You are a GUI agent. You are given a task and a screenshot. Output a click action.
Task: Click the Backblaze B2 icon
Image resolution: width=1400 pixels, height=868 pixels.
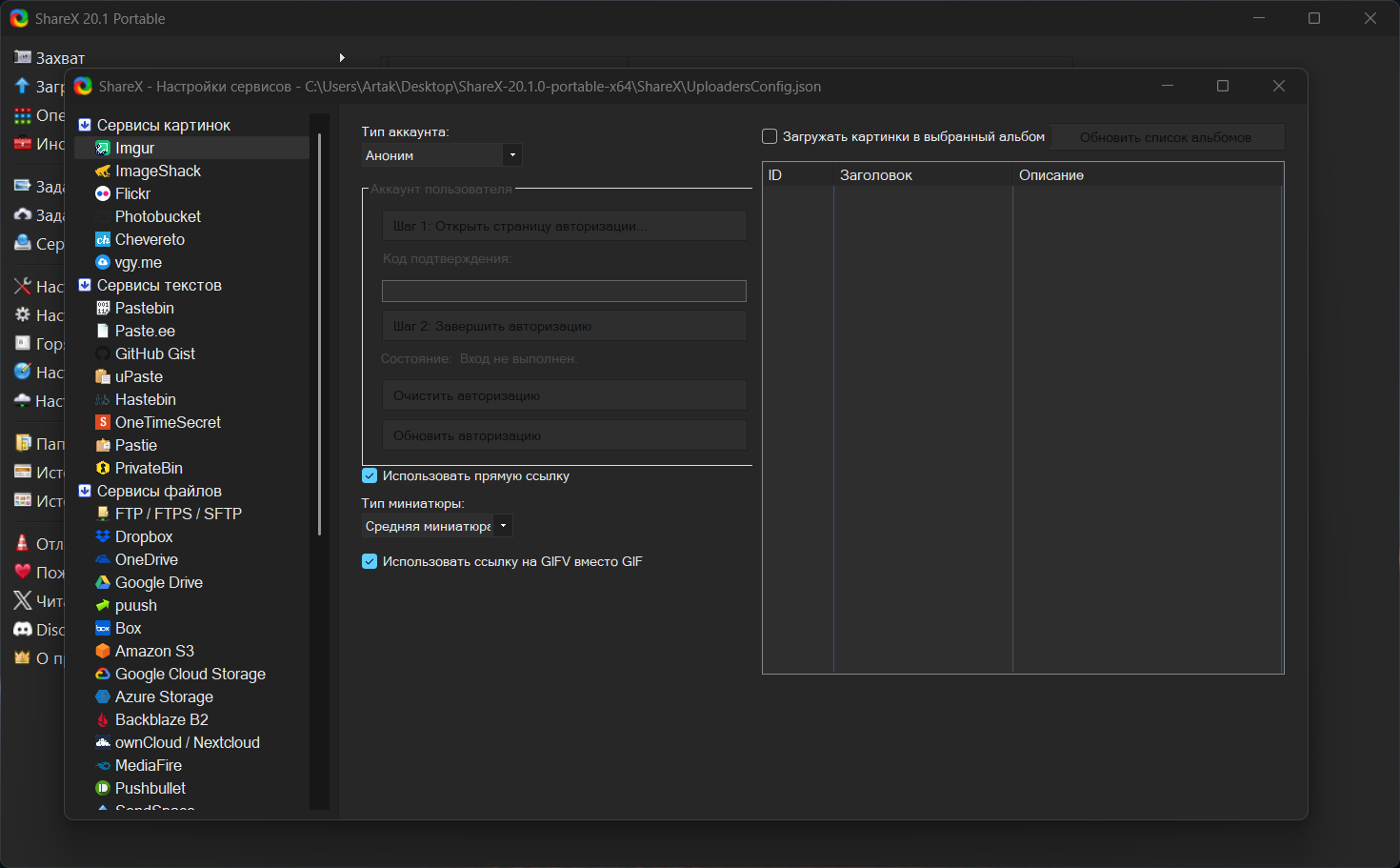click(x=103, y=719)
